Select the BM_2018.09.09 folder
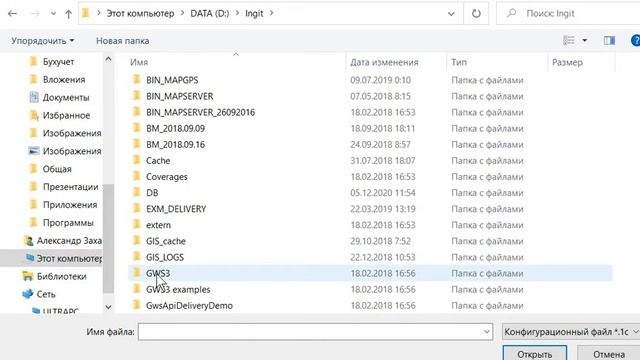Screen dimensions: 640x360 (x=175, y=129)
